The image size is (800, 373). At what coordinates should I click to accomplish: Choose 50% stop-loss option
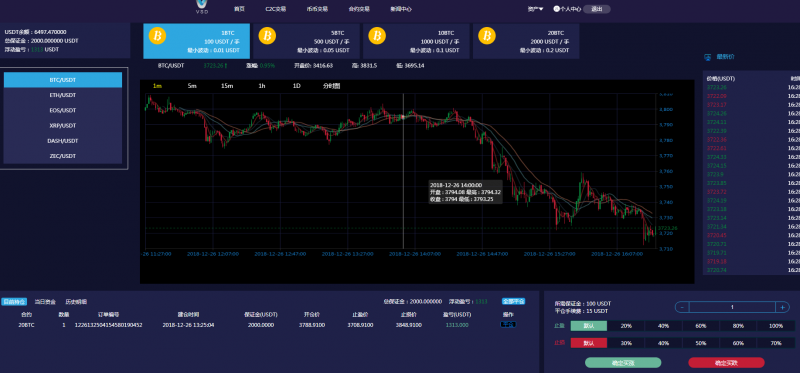[701, 343]
